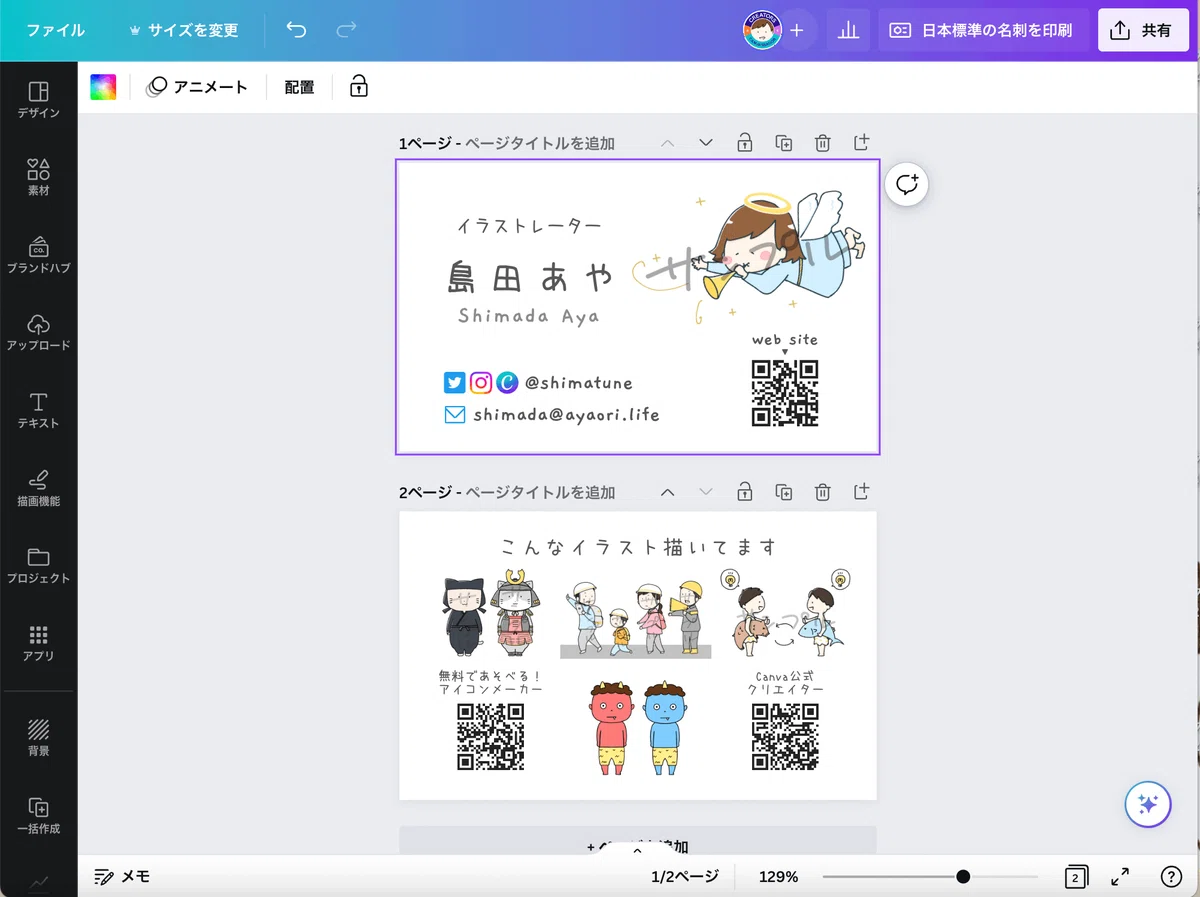1200x897 pixels.
Task: Open the 129% zoom level menu
Action: (x=778, y=877)
